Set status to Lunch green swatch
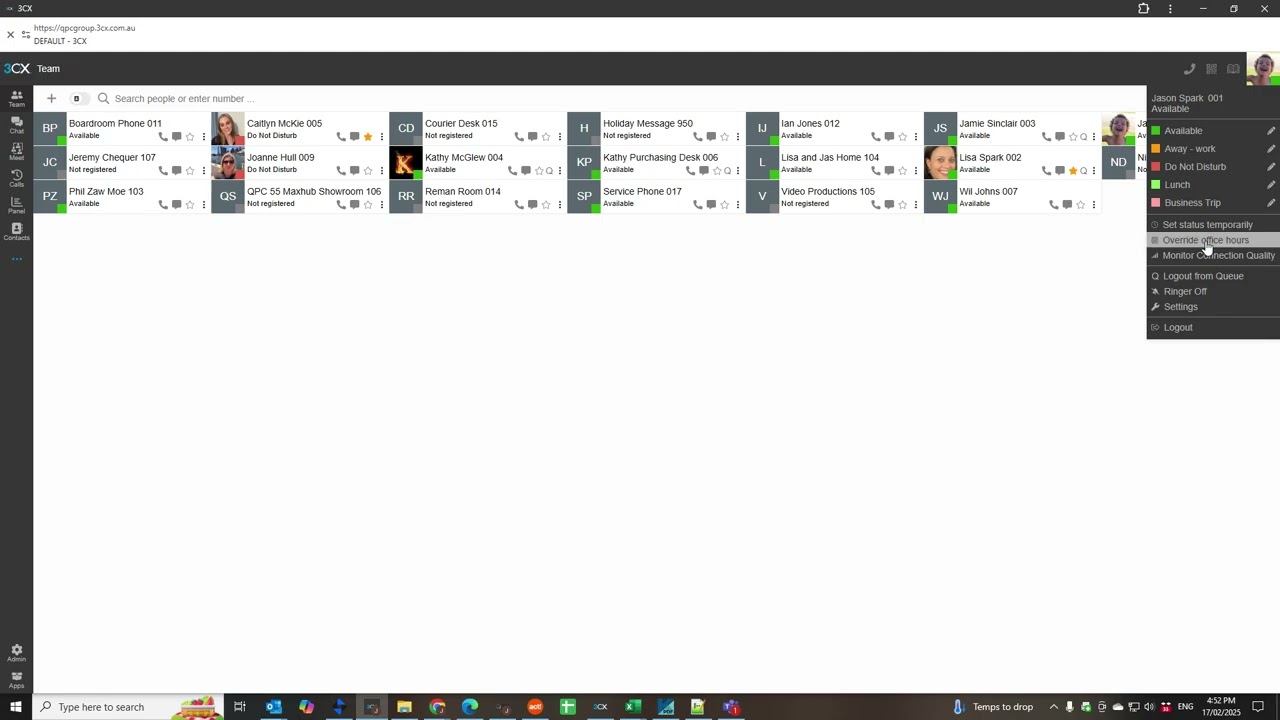The height and width of the screenshot is (720, 1280). point(1156,185)
